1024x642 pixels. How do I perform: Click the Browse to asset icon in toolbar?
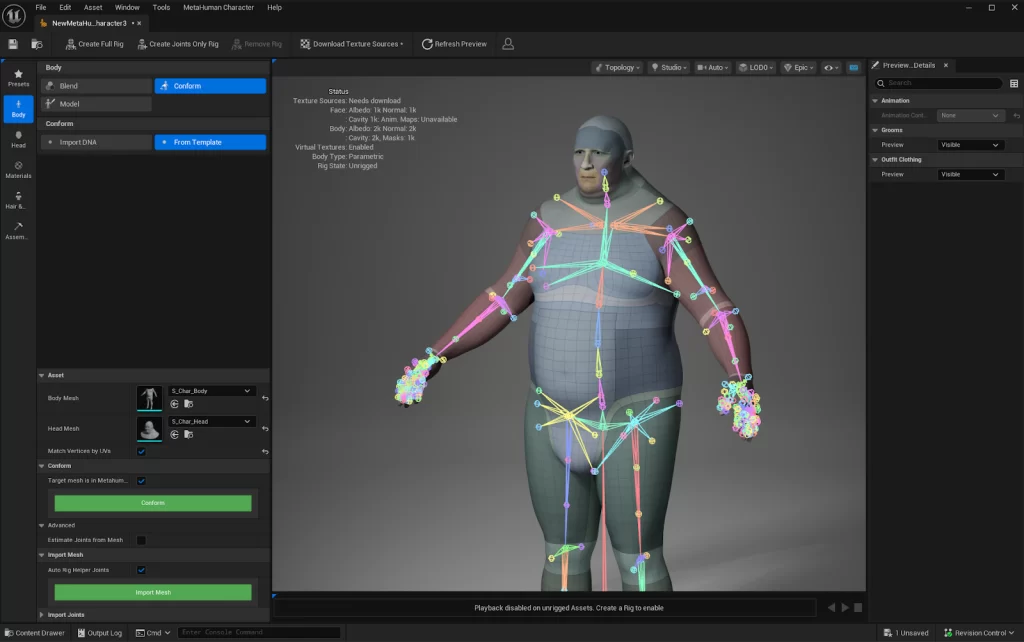click(x=37, y=44)
